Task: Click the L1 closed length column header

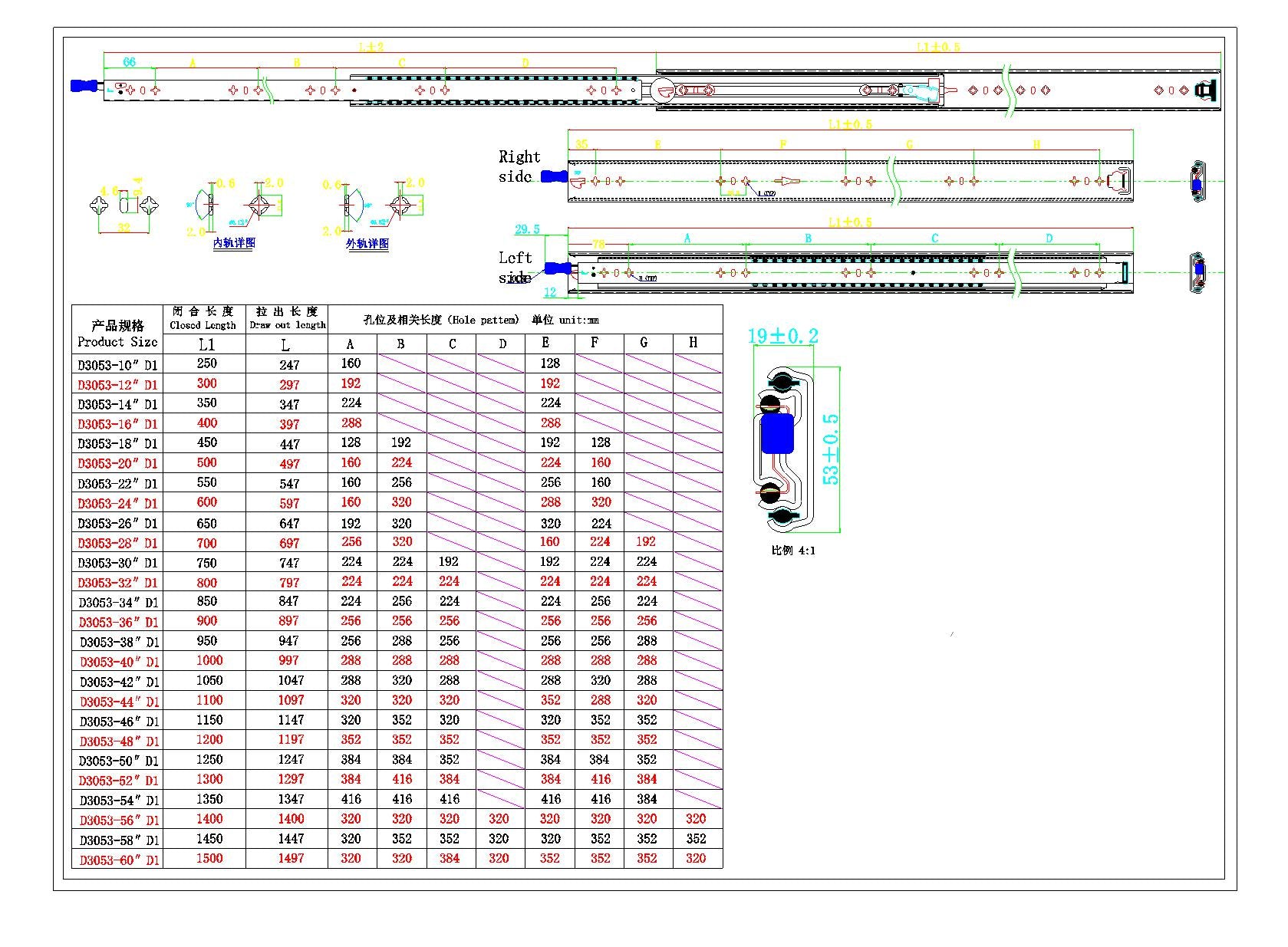Action: pos(206,344)
